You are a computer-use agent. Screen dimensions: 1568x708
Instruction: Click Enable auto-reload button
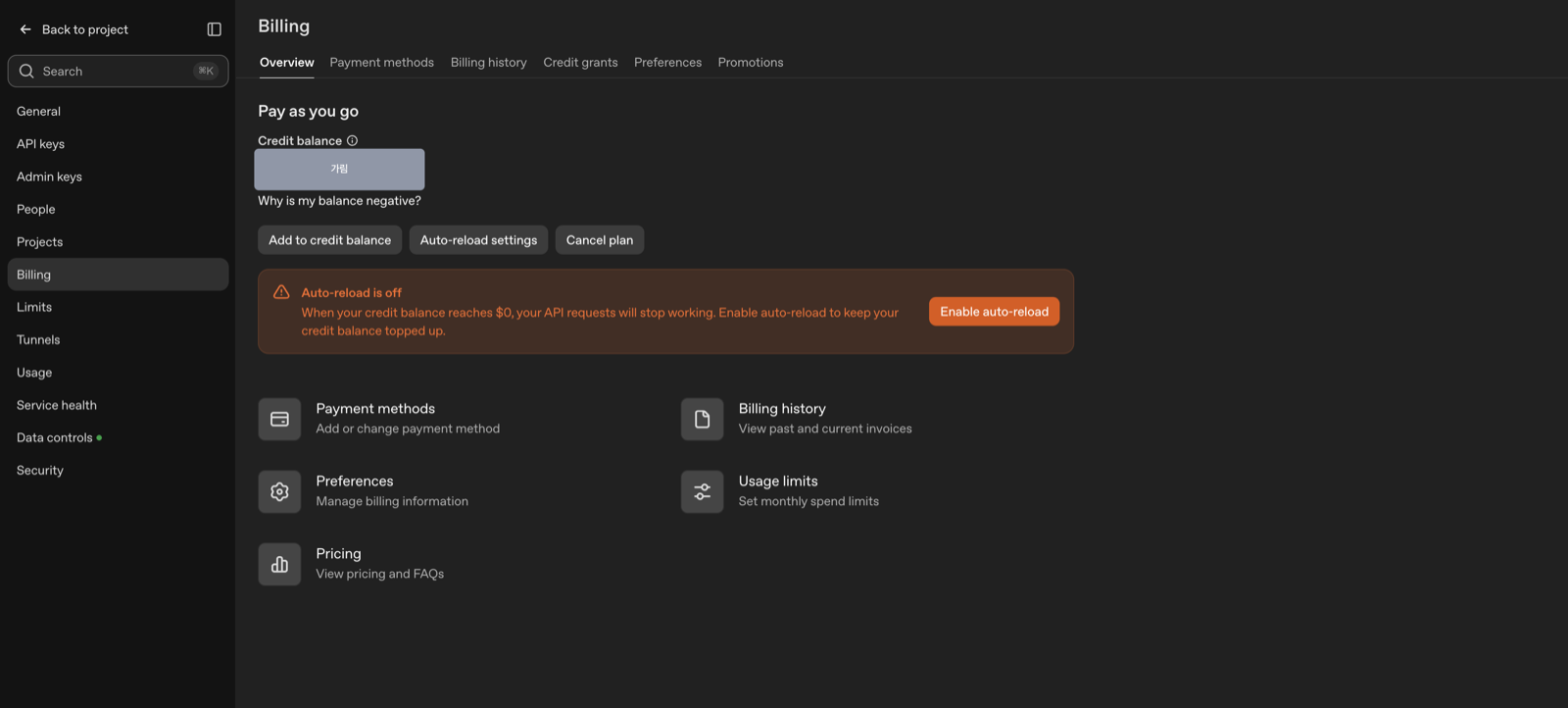994,312
